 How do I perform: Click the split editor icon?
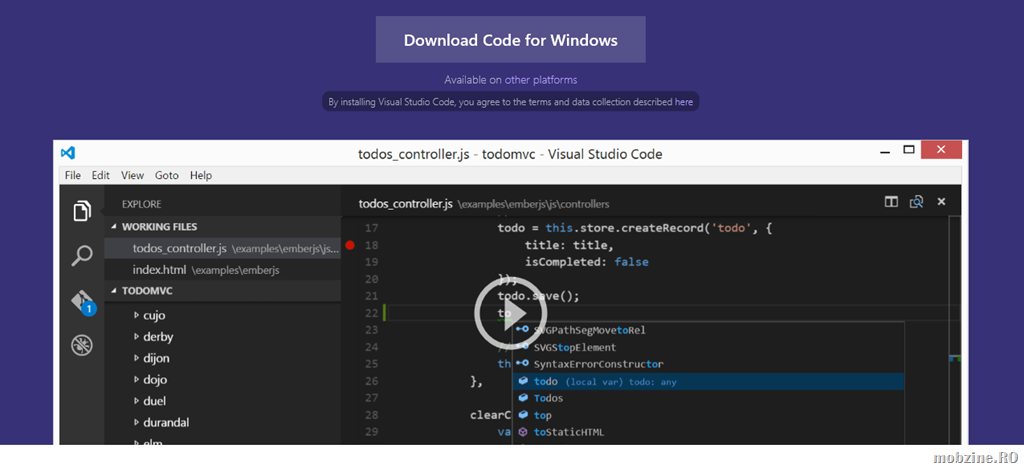point(891,202)
